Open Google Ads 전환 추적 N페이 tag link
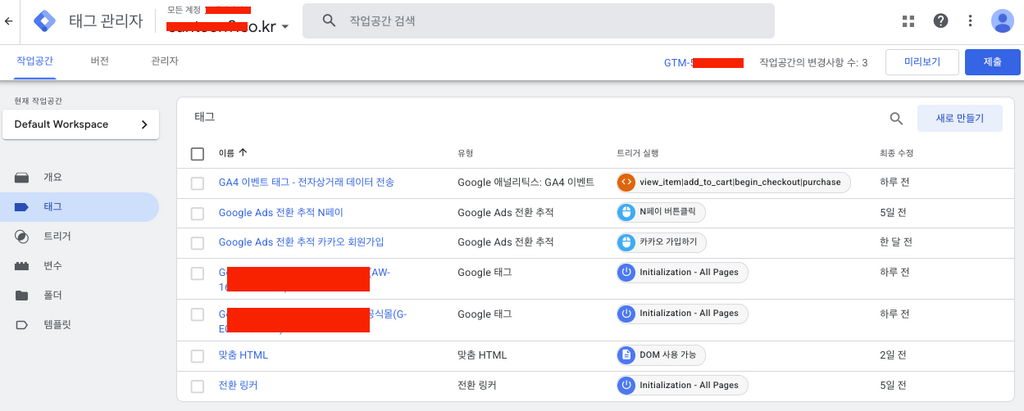Image resolution: width=1024 pixels, height=411 pixels. [x=280, y=212]
